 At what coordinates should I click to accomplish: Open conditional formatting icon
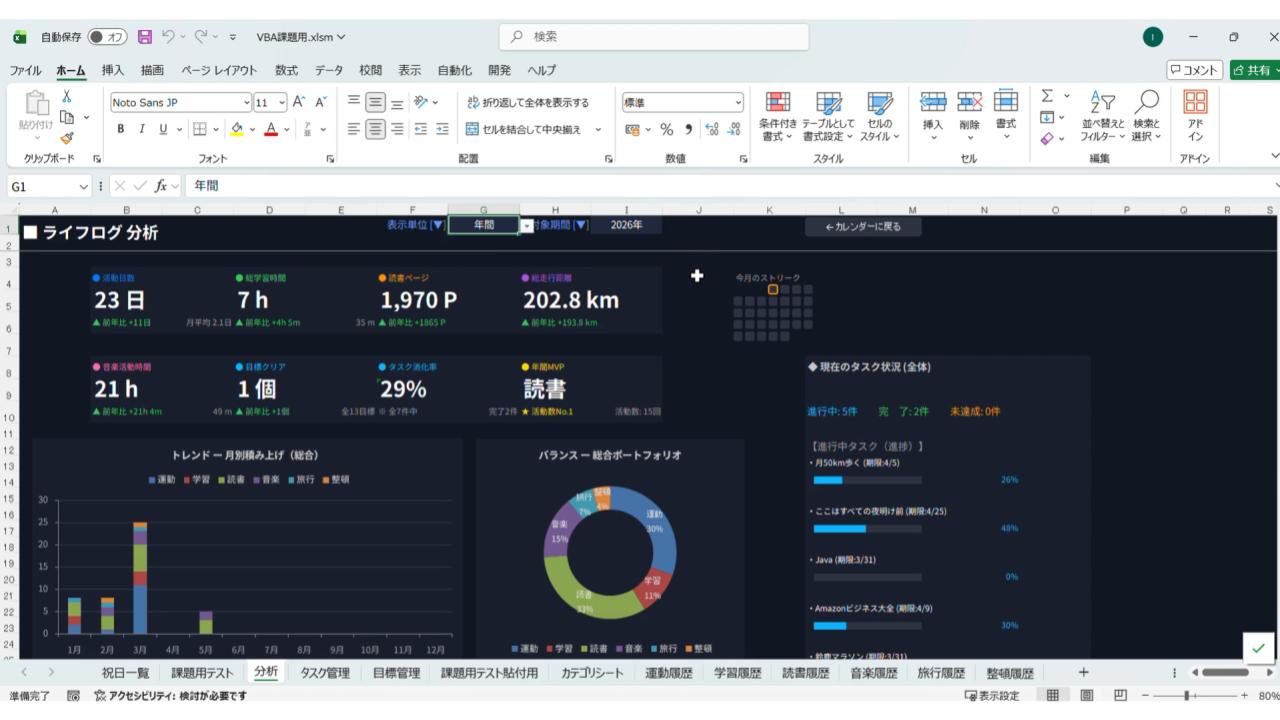(x=777, y=115)
